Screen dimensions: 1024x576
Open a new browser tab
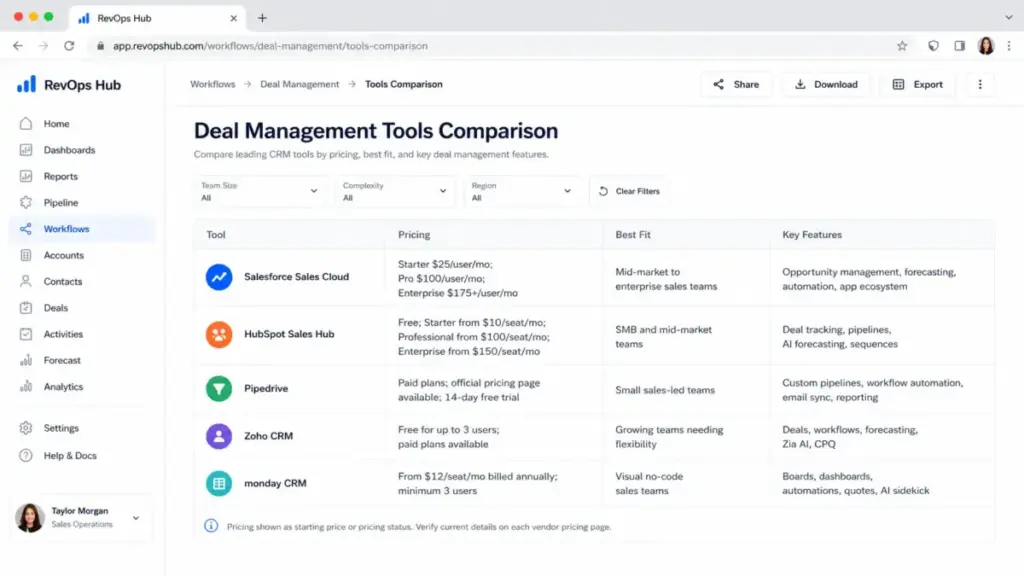point(263,18)
